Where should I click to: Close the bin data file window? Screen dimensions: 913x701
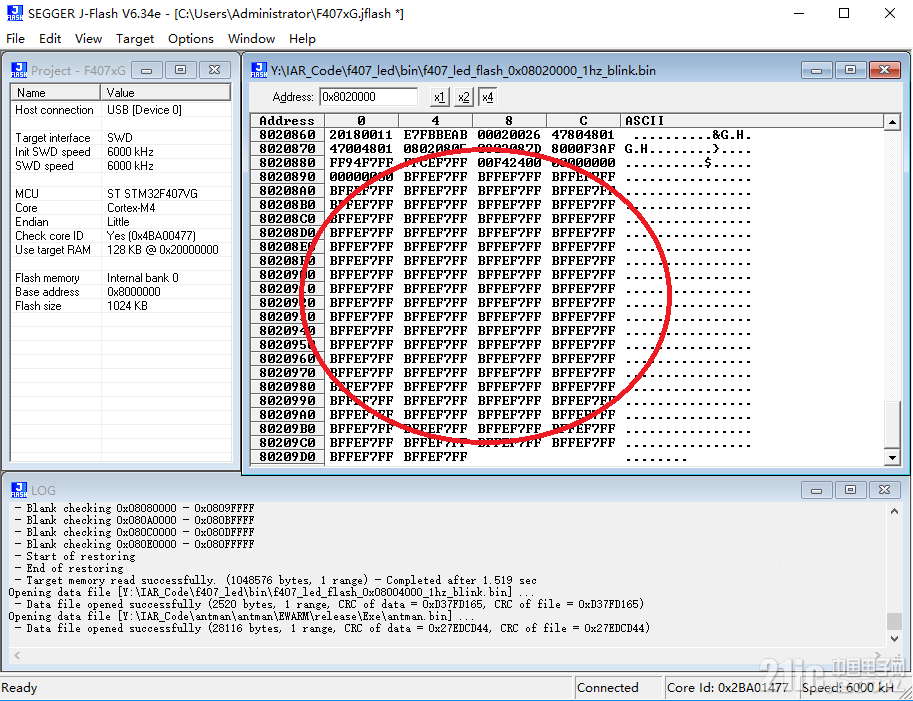884,70
